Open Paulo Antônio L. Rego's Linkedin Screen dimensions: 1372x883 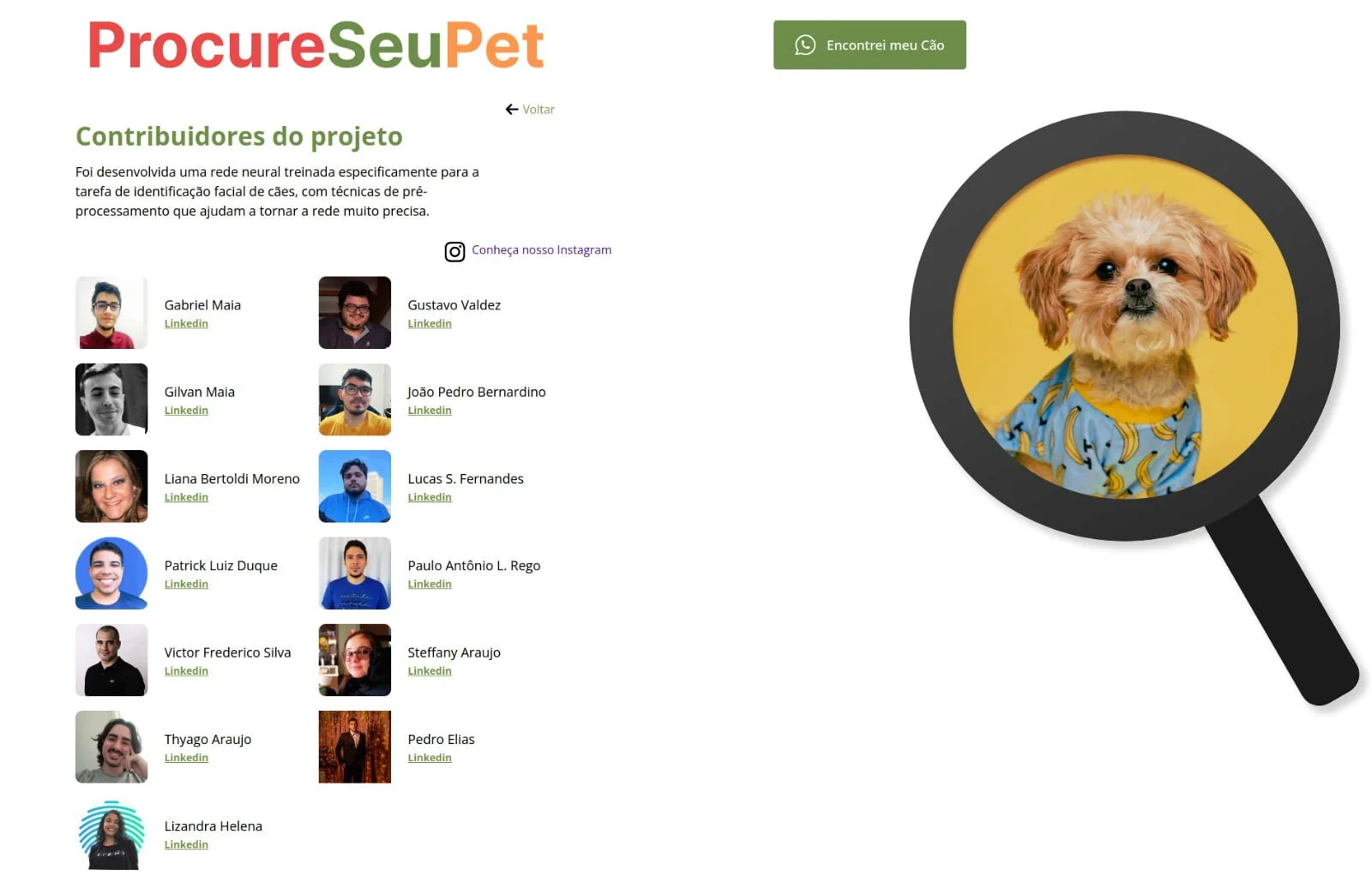pyautogui.click(x=430, y=584)
